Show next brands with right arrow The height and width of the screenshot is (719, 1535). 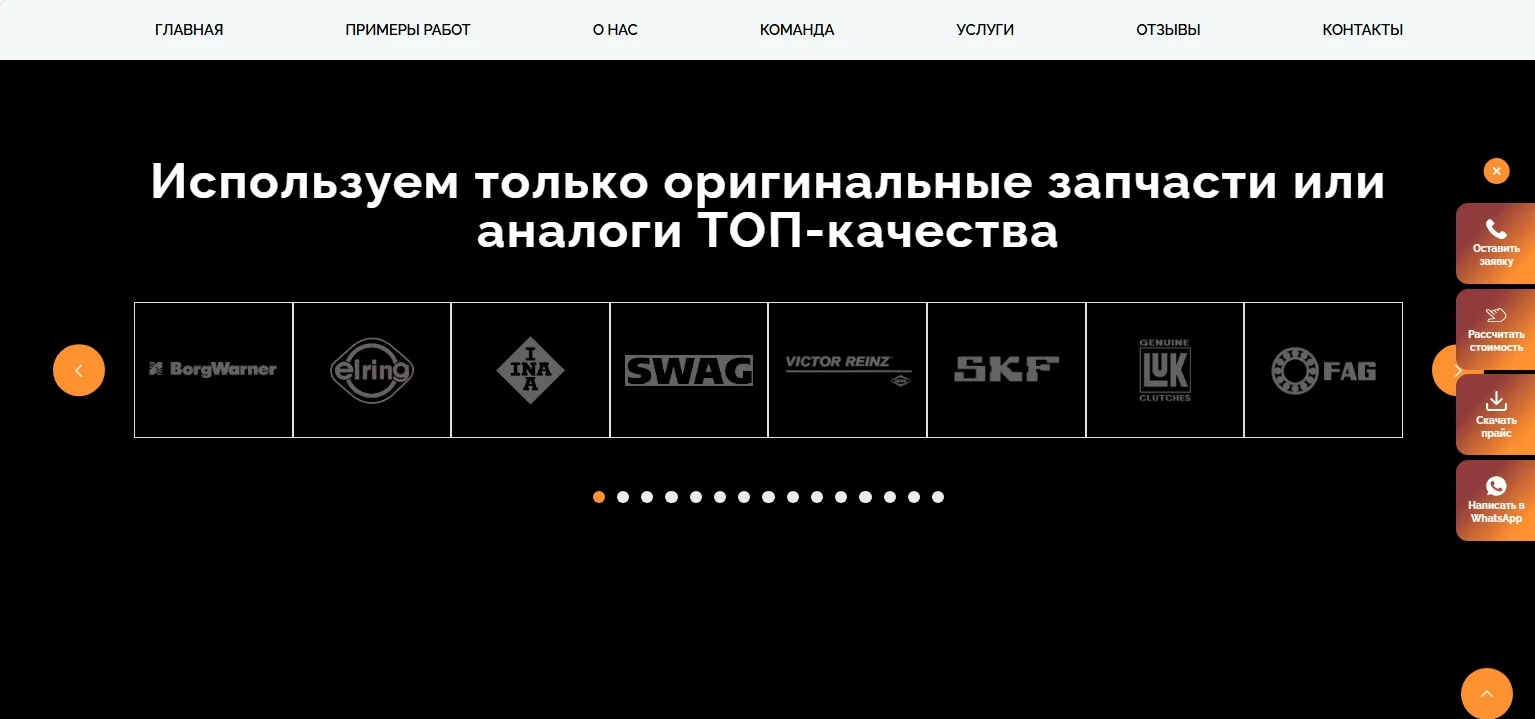click(1444, 370)
